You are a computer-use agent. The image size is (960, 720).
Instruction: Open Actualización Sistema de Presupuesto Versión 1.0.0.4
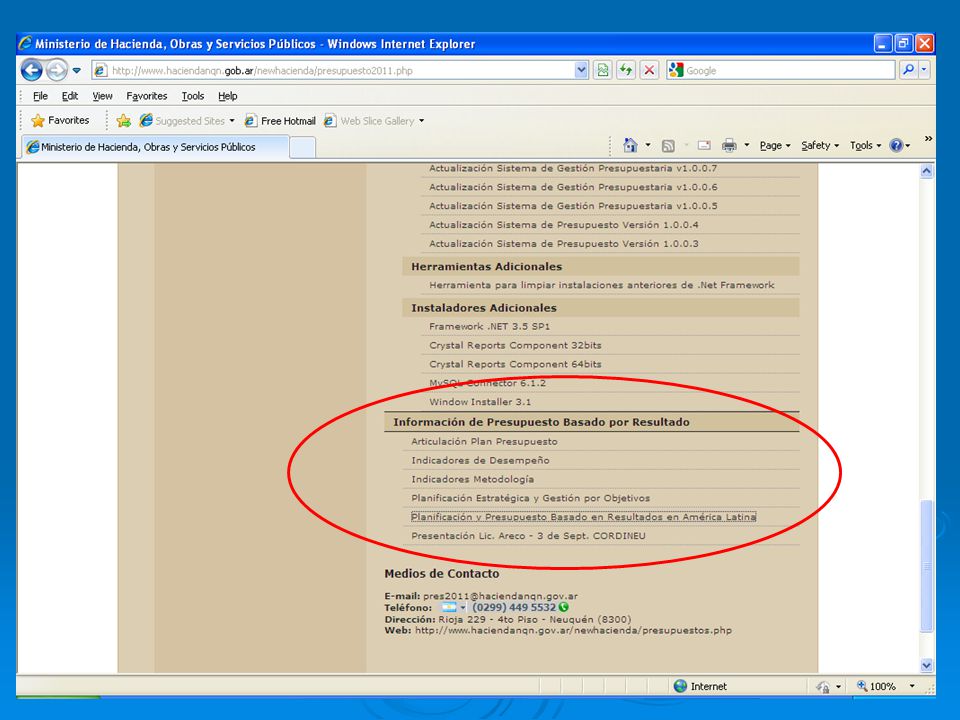tap(563, 225)
